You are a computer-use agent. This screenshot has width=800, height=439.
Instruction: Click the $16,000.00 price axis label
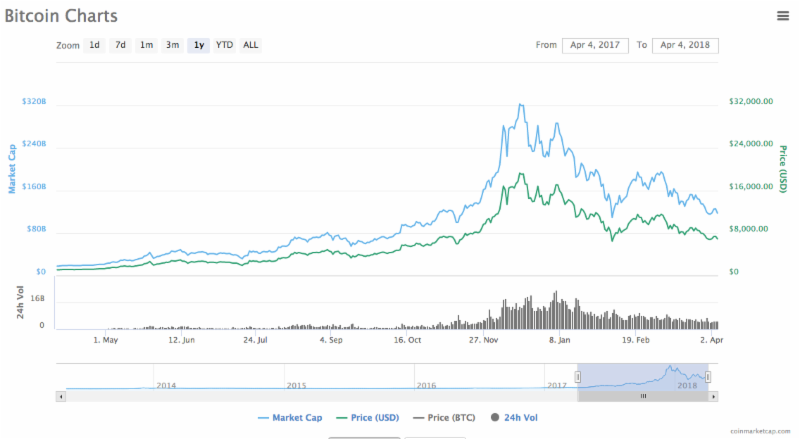coord(751,186)
